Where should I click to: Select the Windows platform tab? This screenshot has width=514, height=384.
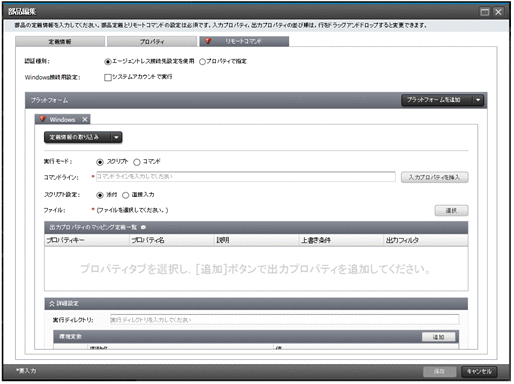pos(62,119)
